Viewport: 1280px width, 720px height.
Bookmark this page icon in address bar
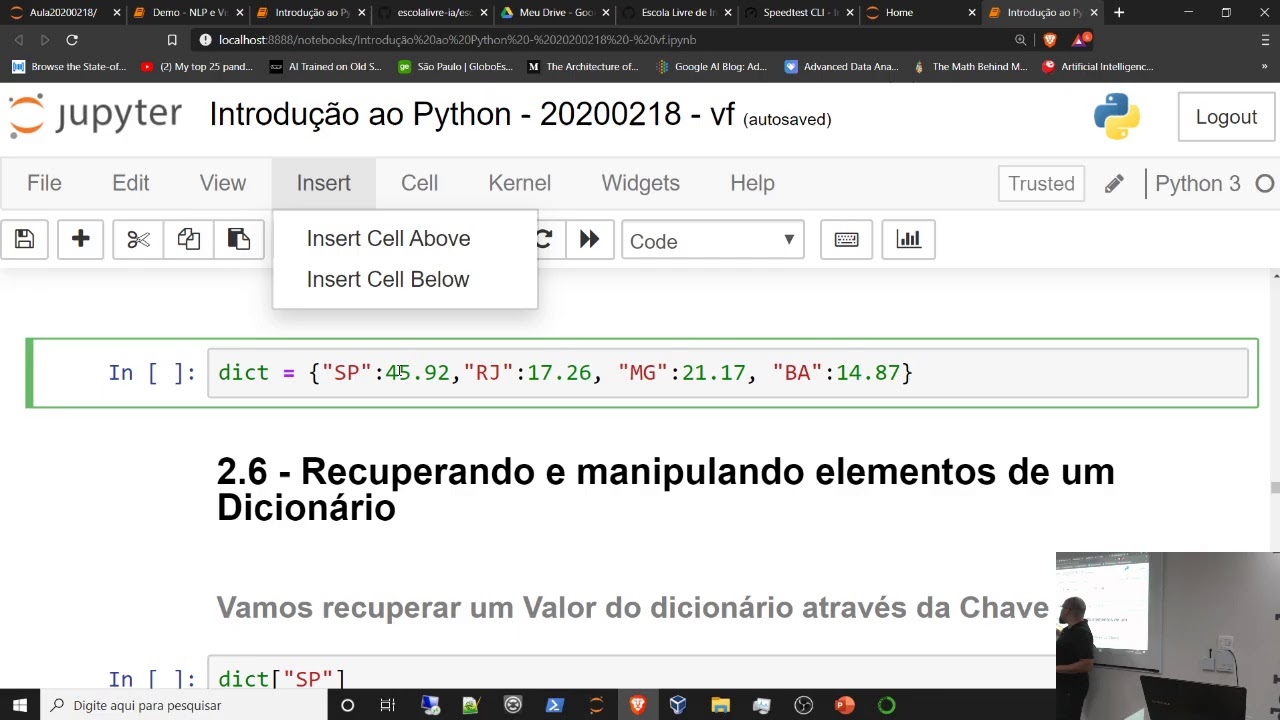pyautogui.click(x=172, y=40)
